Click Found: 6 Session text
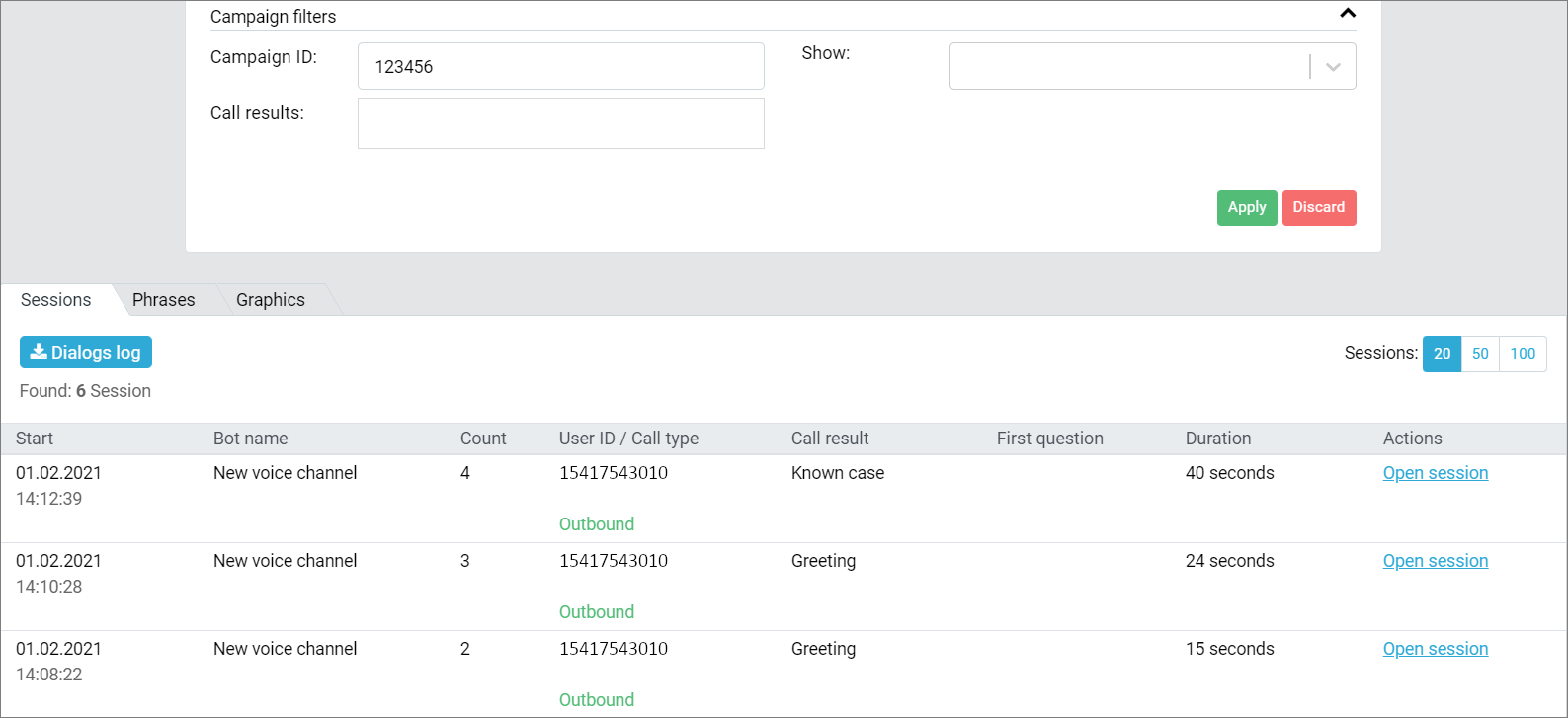This screenshot has width=1568, height=718. (x=85, y=391)
